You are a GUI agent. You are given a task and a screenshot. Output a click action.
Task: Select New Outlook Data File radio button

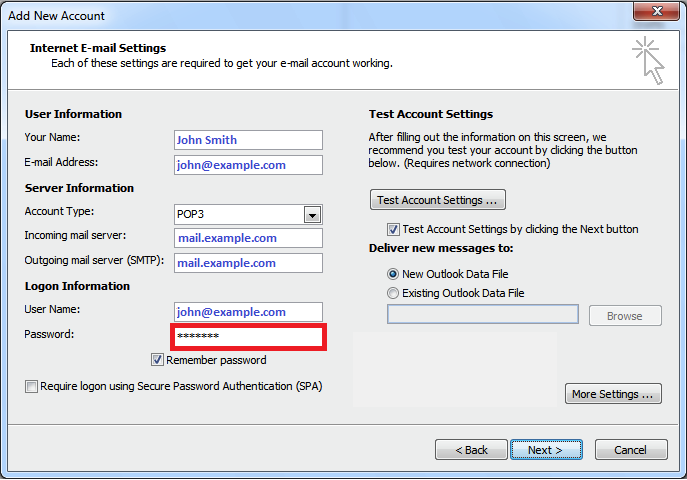[393, 274]
